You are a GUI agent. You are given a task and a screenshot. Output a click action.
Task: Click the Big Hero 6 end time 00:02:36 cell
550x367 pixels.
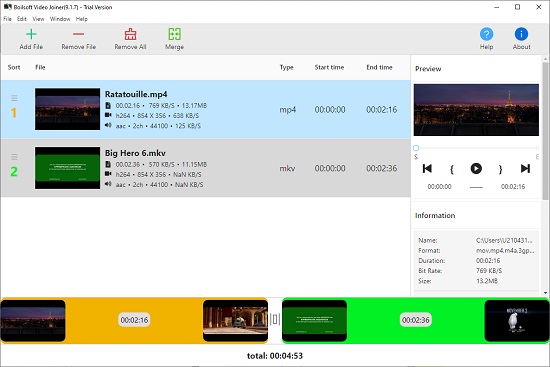pos(382,168)
